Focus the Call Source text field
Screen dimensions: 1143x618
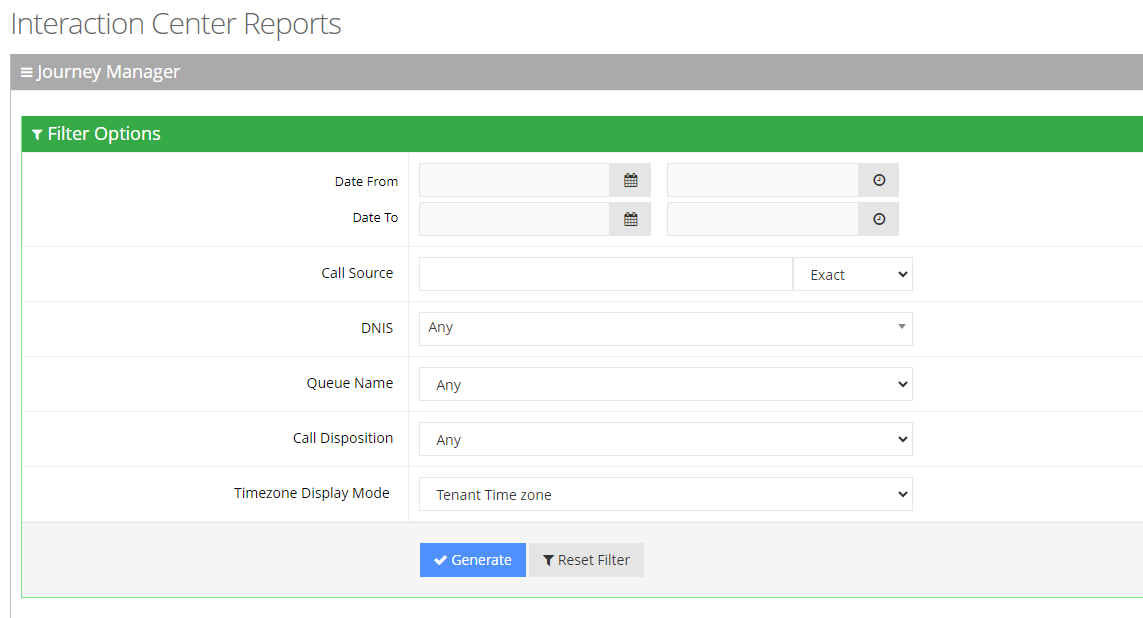(x=605, y=274)
